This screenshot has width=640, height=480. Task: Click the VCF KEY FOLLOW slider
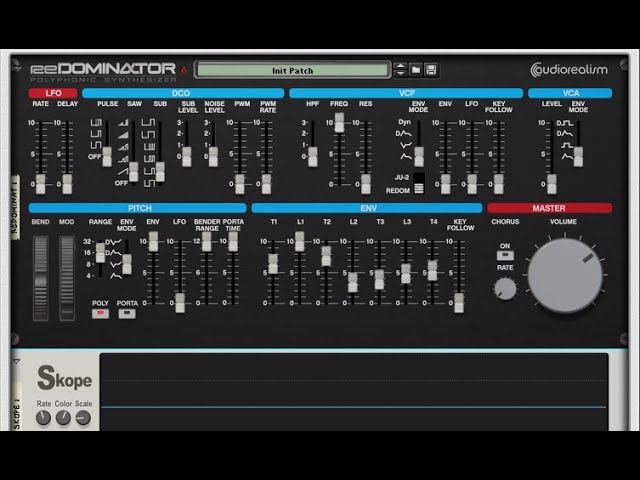(498, 184)
